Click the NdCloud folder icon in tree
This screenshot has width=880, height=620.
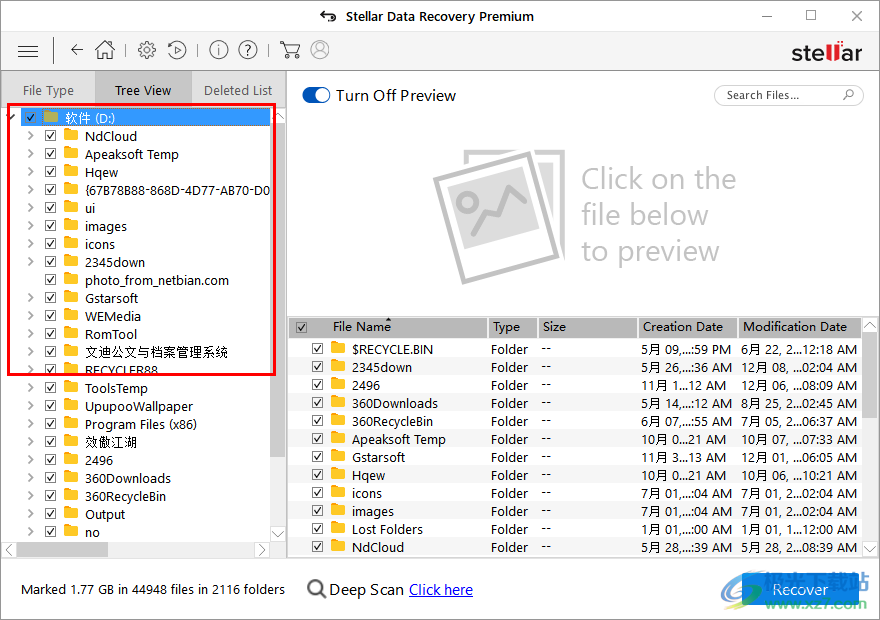[71, 135]
